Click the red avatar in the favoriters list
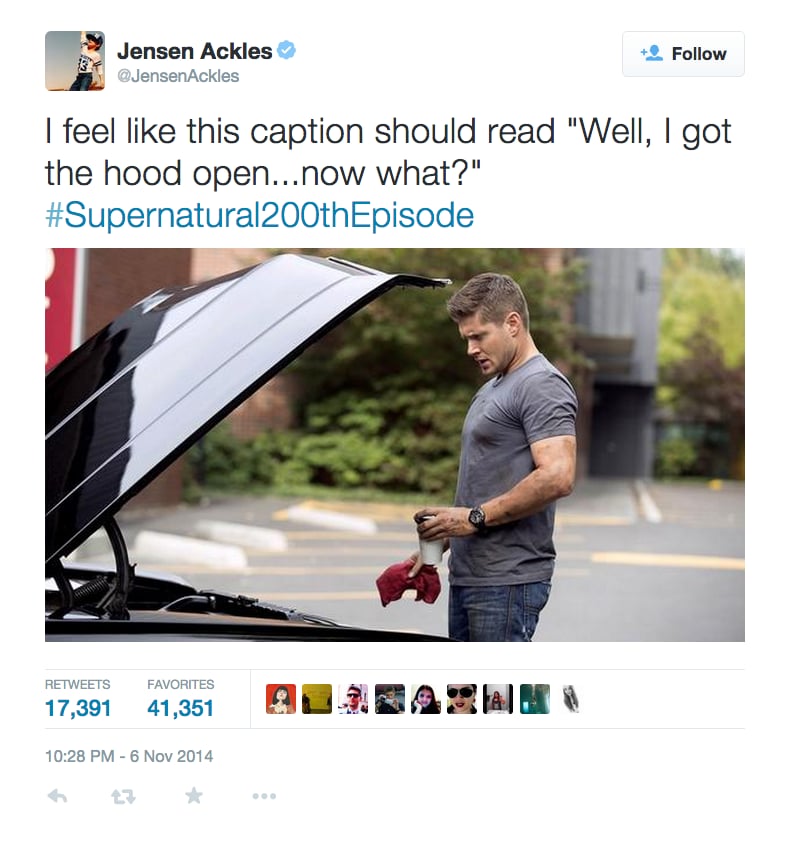The image size is (791, 843). (x=281, y=699)
